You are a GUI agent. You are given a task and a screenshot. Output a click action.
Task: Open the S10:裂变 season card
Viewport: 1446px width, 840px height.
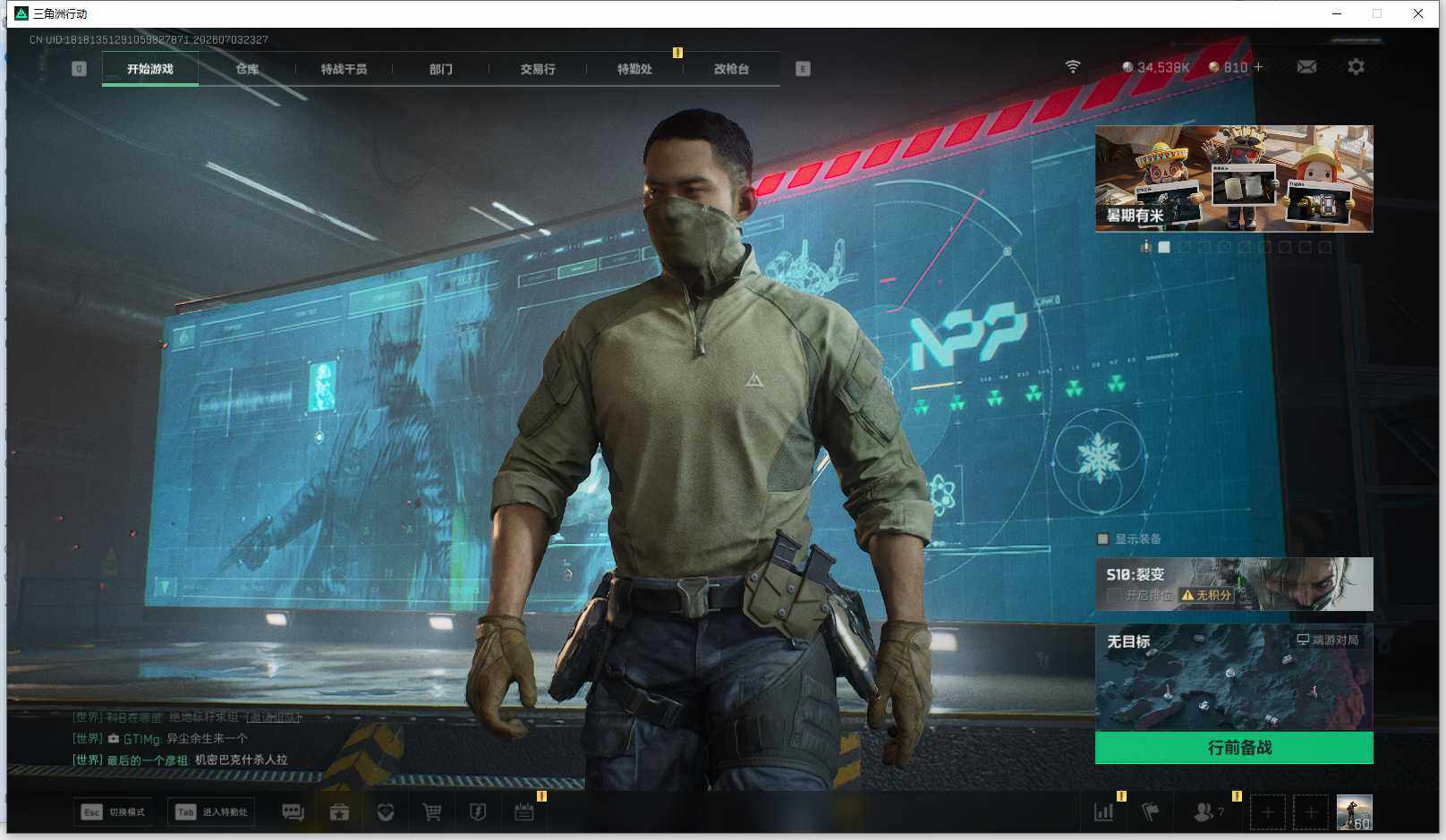coord(1234,584)
